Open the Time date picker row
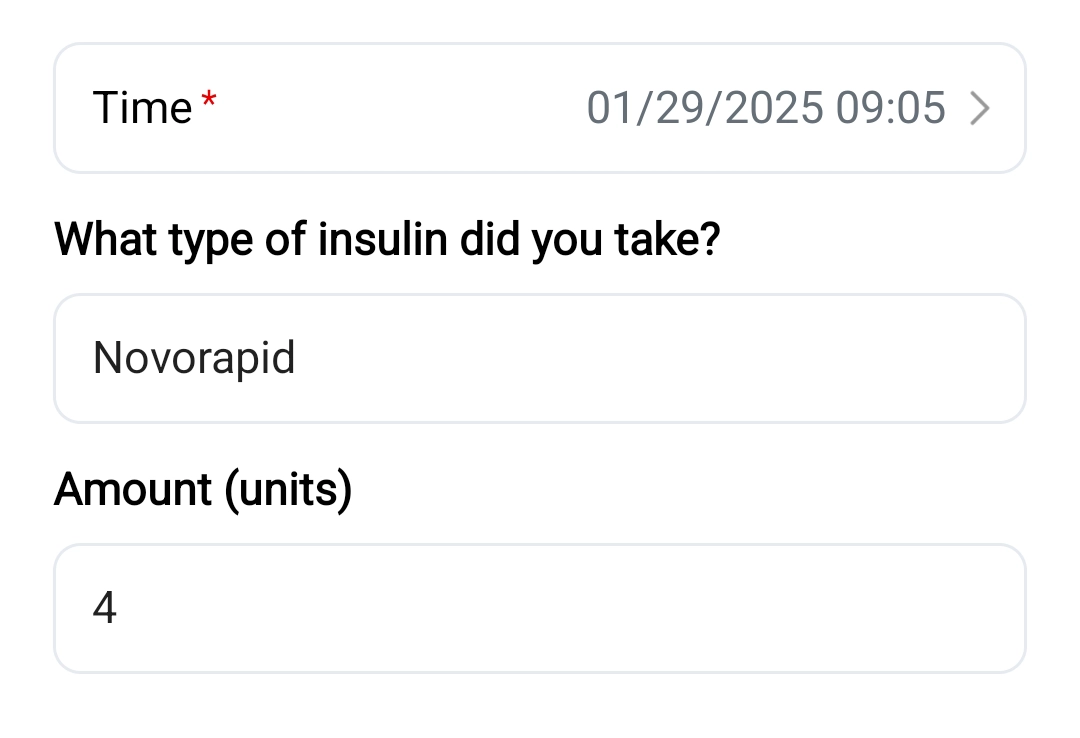The image size is (1080, 738). point(540,108)
